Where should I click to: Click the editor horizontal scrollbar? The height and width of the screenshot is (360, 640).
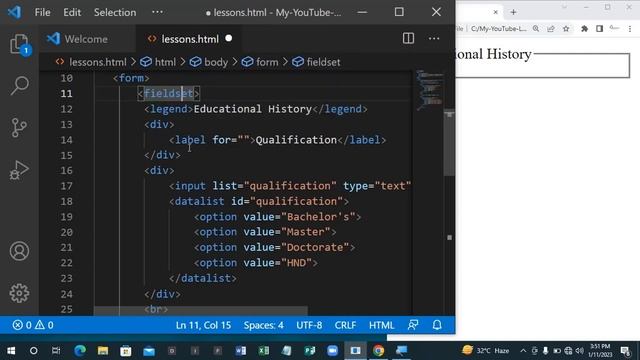(200, 311)
